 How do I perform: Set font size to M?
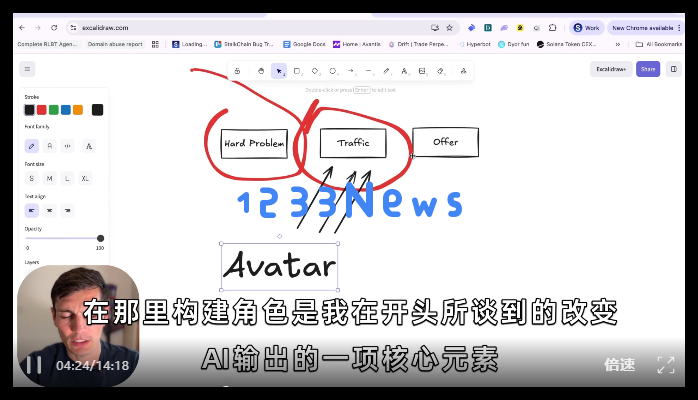pyautogui.click(x=49, y=178)
